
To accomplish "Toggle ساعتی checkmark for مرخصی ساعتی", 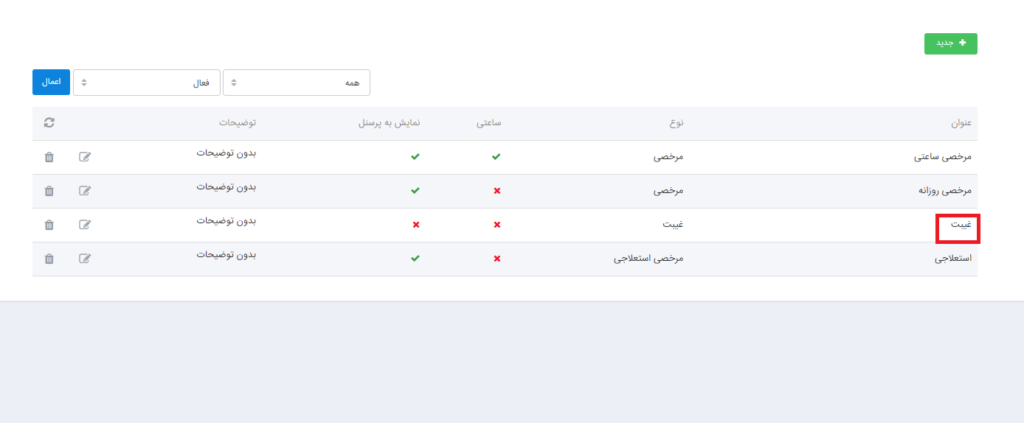I will pos(497,157).
